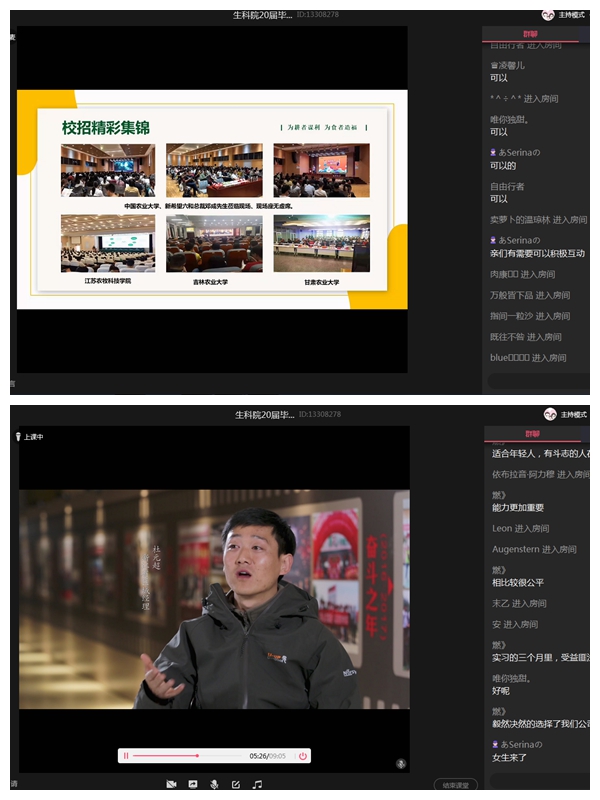Screen dimensions: 600x800
Task: Click the 校招精彩集锦 slide in upper window
Action: pos(212,193)
